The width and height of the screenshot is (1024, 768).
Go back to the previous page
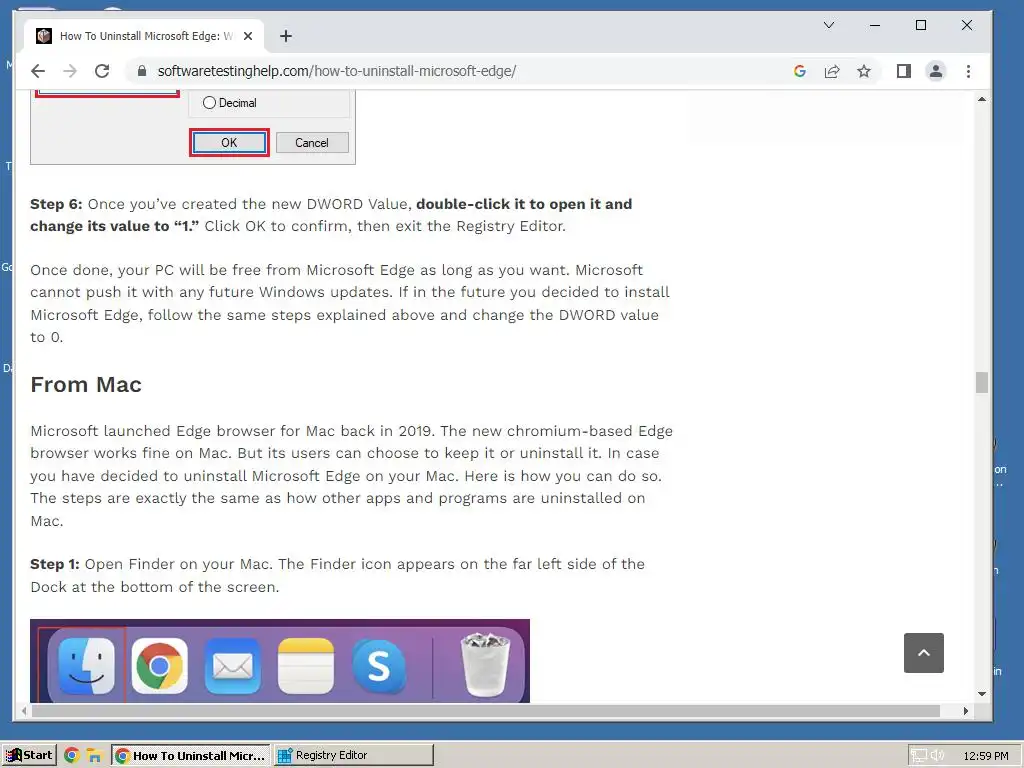38,71
